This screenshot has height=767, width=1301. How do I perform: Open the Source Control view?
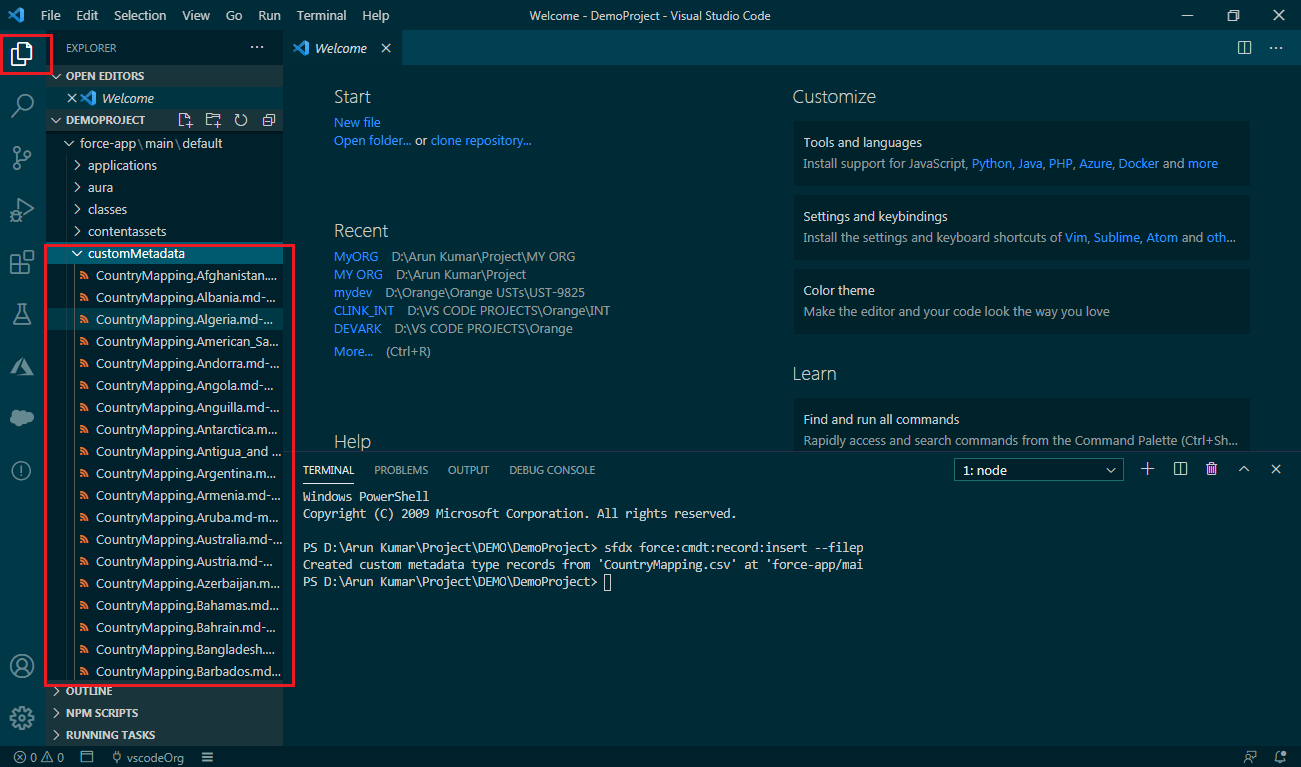point(22,157)
